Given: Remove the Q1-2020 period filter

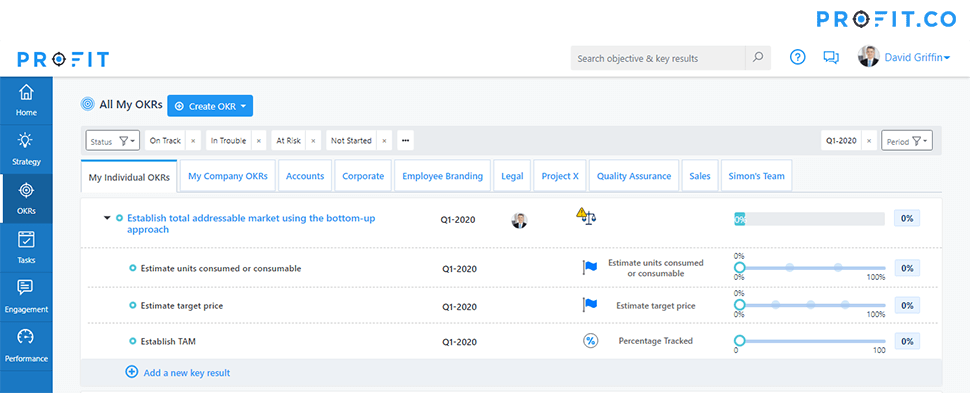Looking at the screenshot, I should point(869,141).
